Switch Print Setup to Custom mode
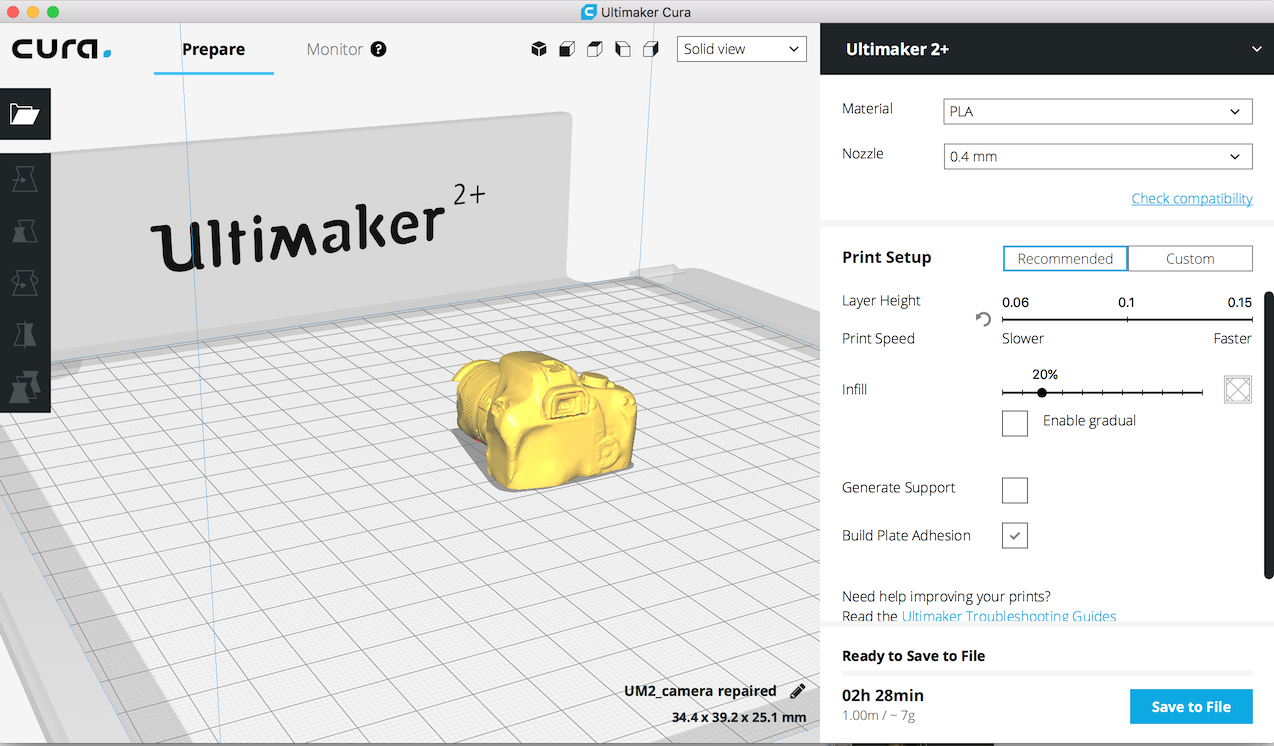The image size is (1274, 746). (x=1190, y=259)
